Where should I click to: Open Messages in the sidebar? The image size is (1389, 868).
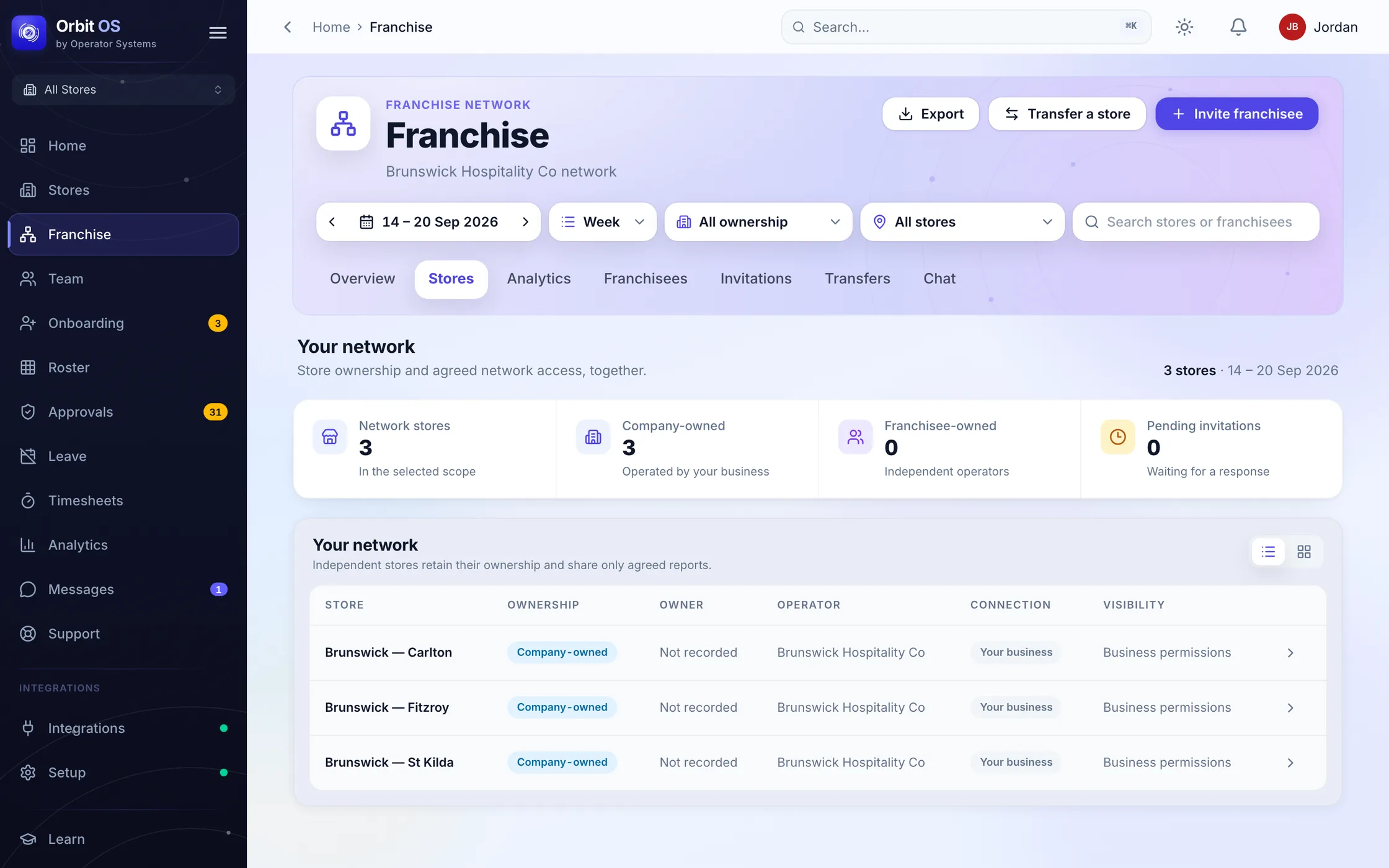pyautogui.click(x=123, y=590)
